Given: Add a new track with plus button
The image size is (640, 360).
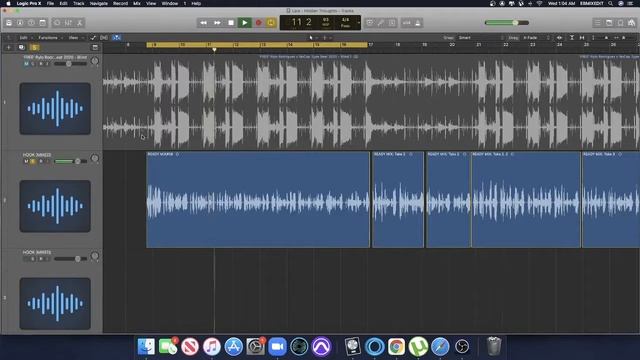Looking at the screenshot, I should 9,47.
